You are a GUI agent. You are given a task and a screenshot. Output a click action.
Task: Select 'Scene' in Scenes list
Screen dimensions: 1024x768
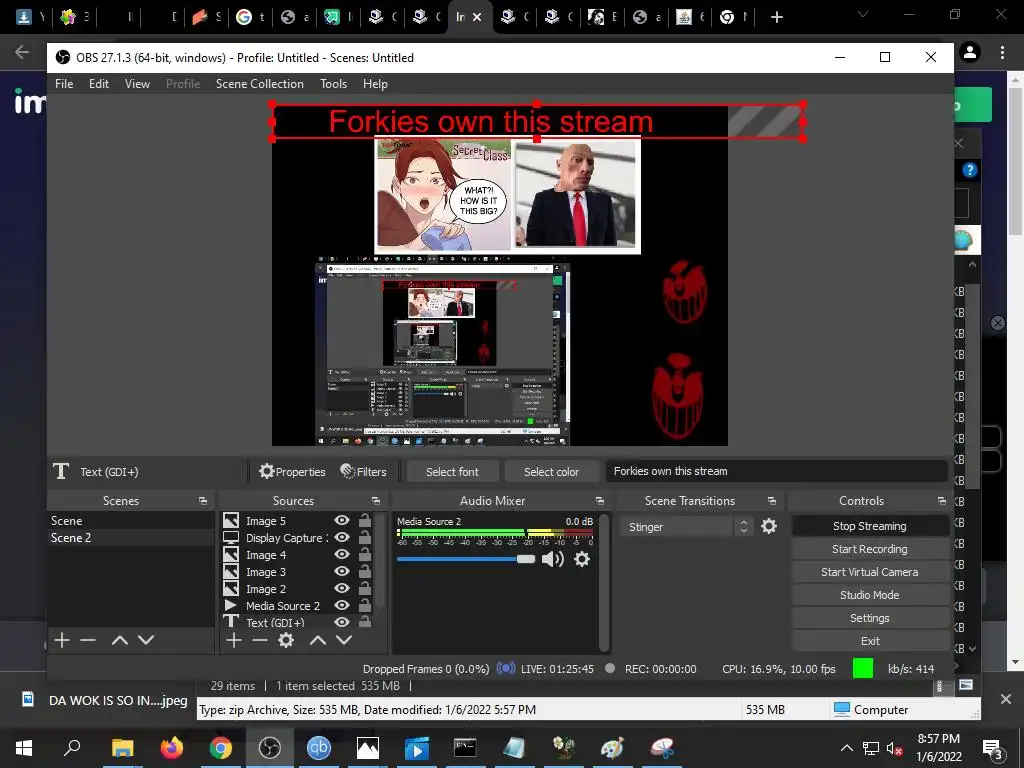click(131, 520)
